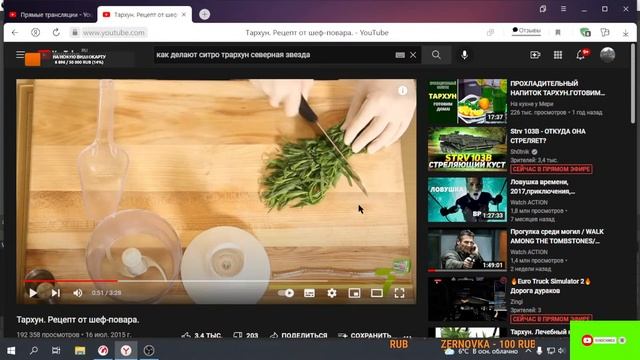Viewport: 640px width, 360px height.
Task: Like the video
Action: coord(202,335)
